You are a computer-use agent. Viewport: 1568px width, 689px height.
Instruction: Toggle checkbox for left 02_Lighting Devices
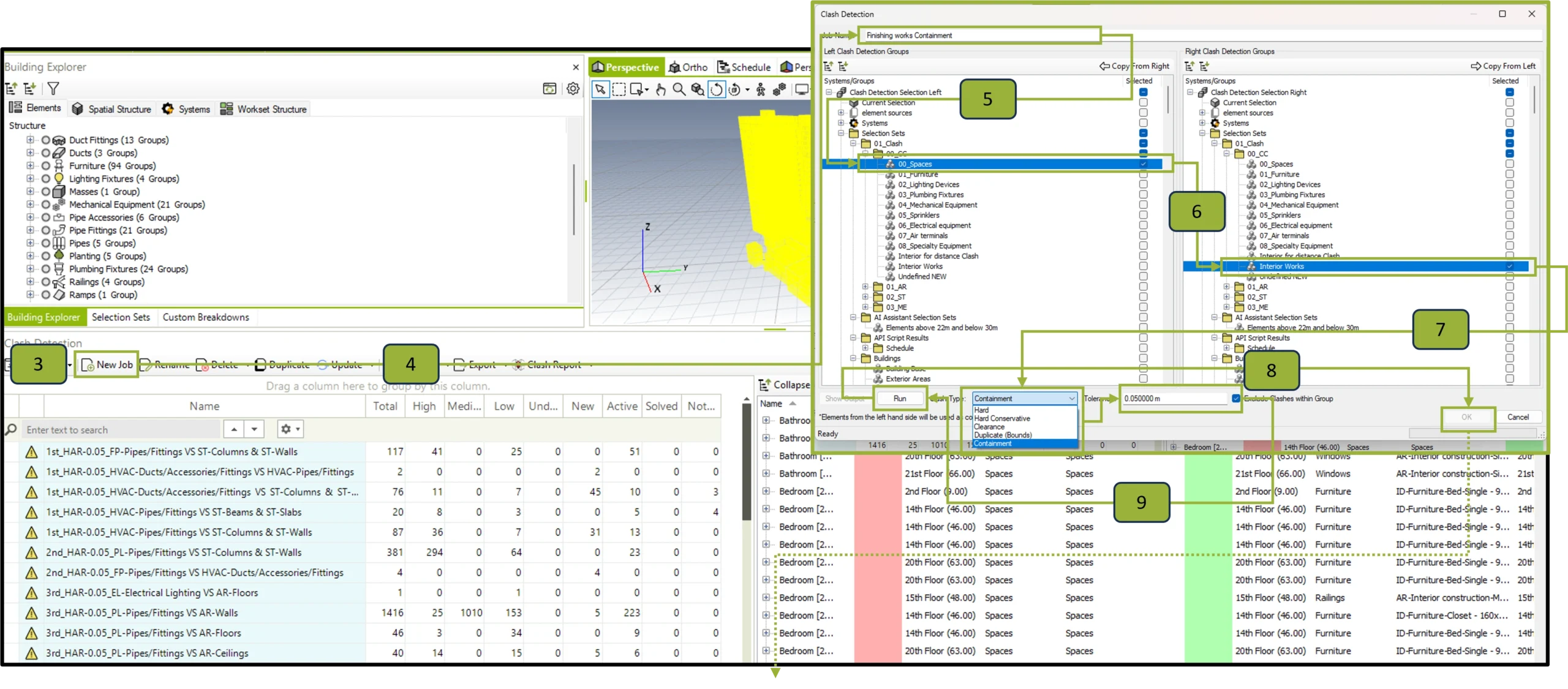click(x=1144, y=184)
